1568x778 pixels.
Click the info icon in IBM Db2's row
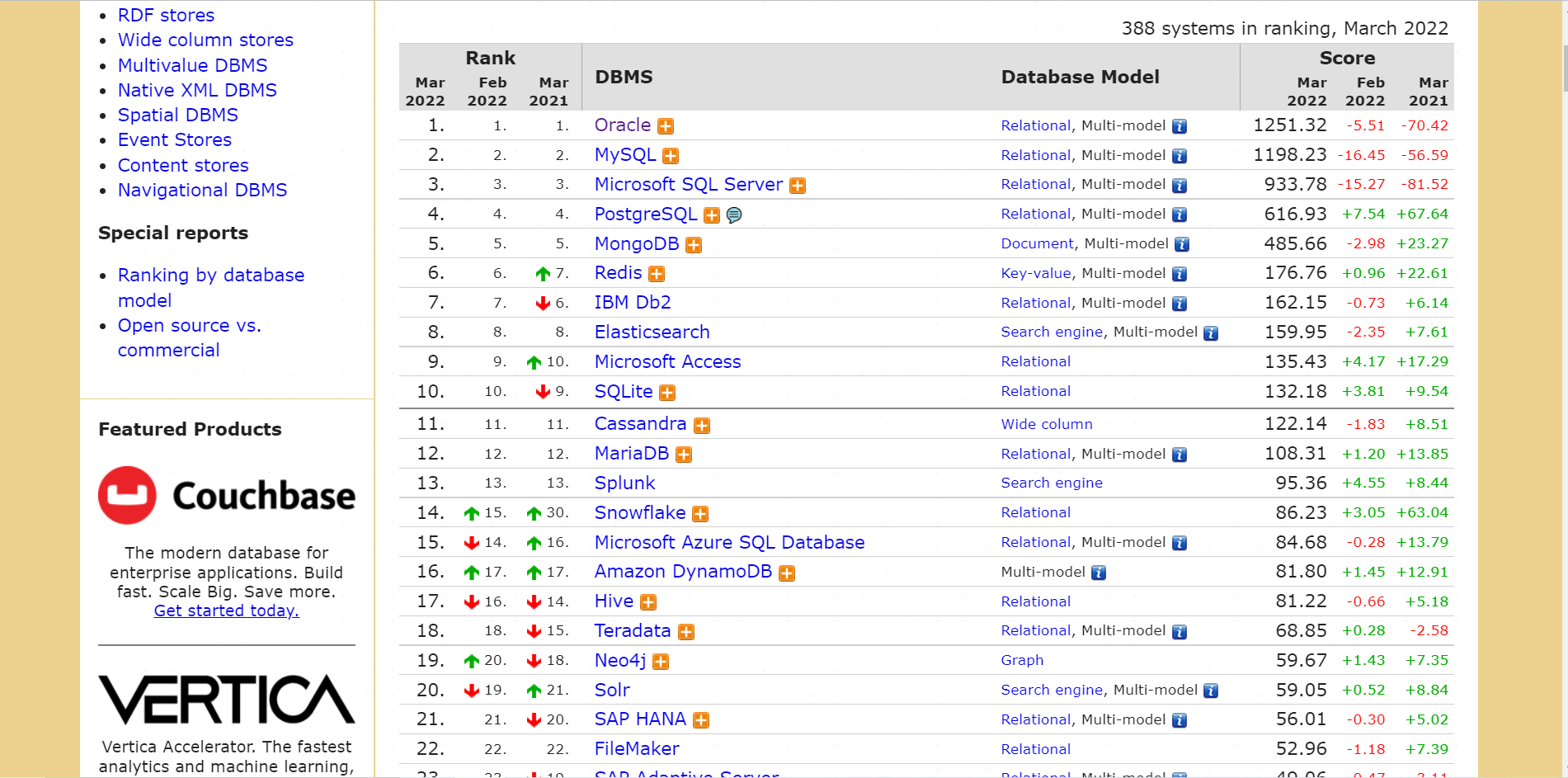point(1180,304)
